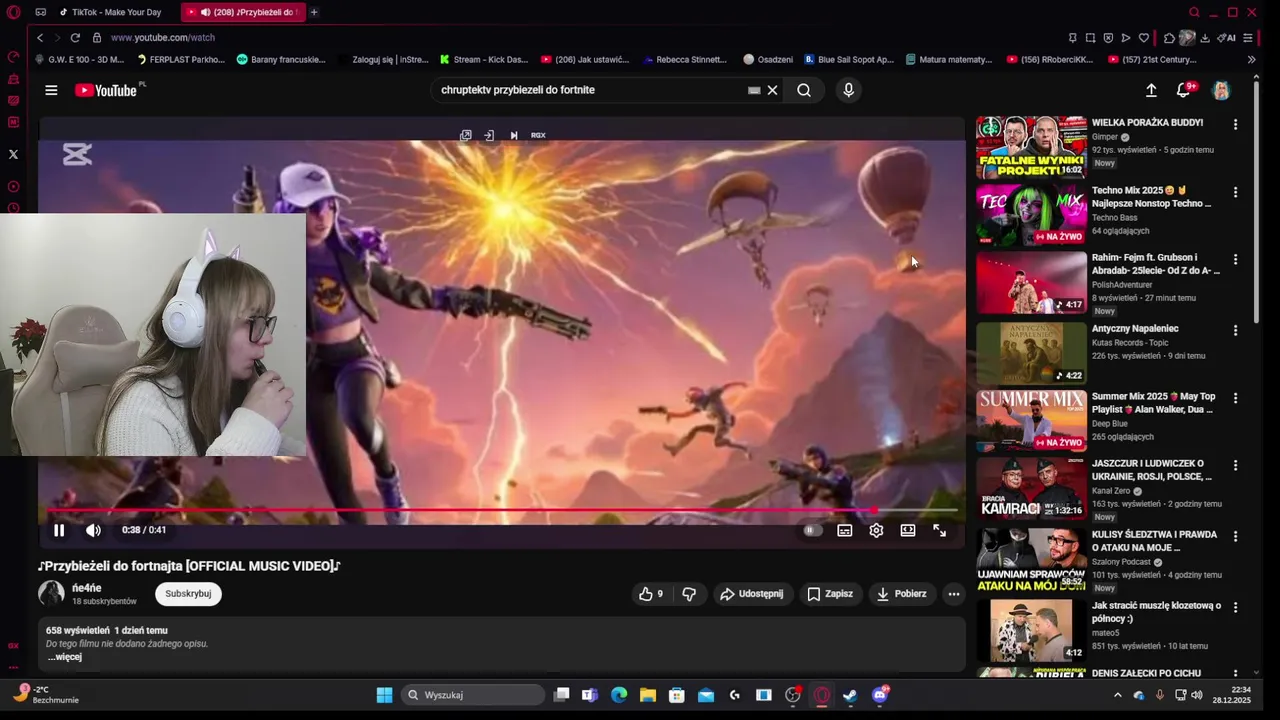
Task: Open the YouTube guide hamburger menu
Action: (x=51, y=90)
